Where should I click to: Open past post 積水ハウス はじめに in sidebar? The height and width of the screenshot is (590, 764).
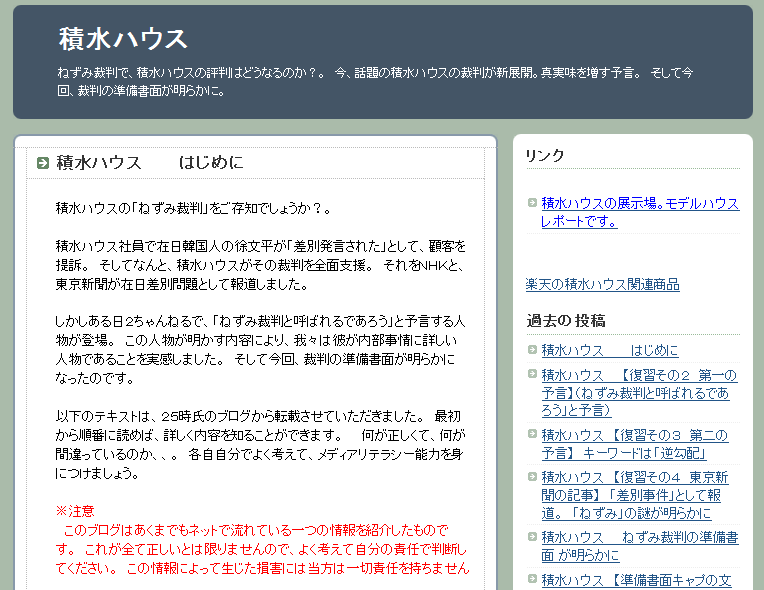(610, 350)
